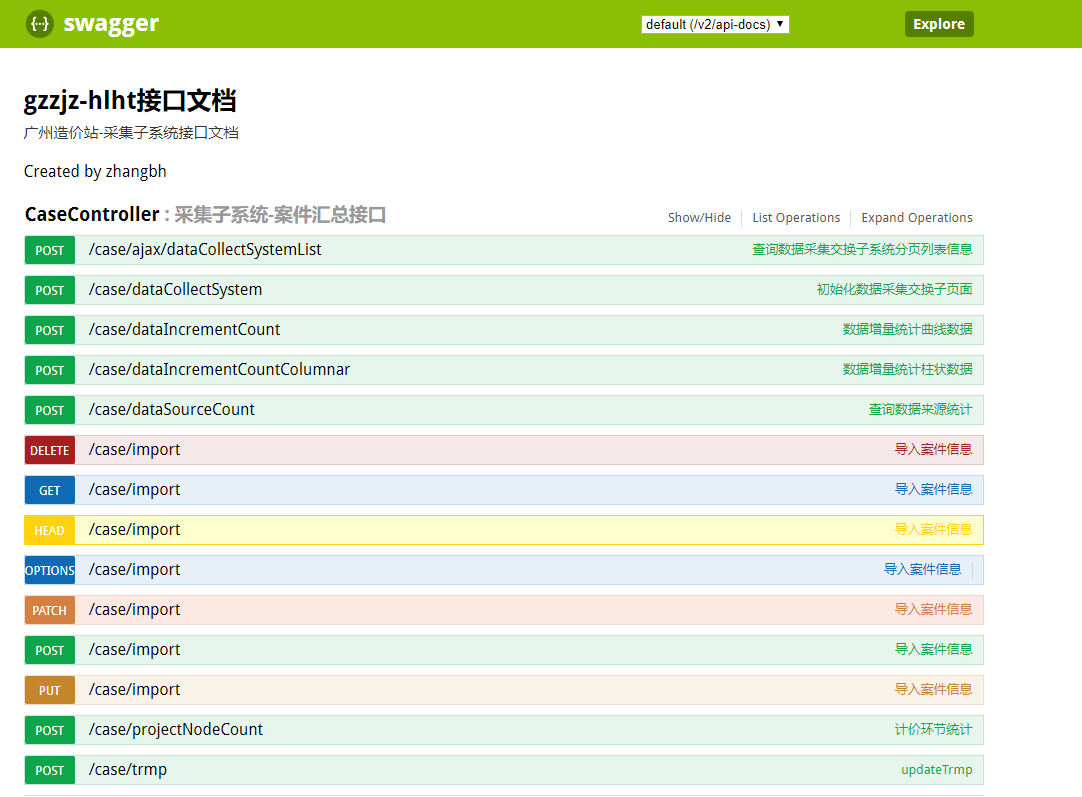Open /case/projectNodeCount path link
Screen dimensions: 1082x797
click(x=176, y=730)
